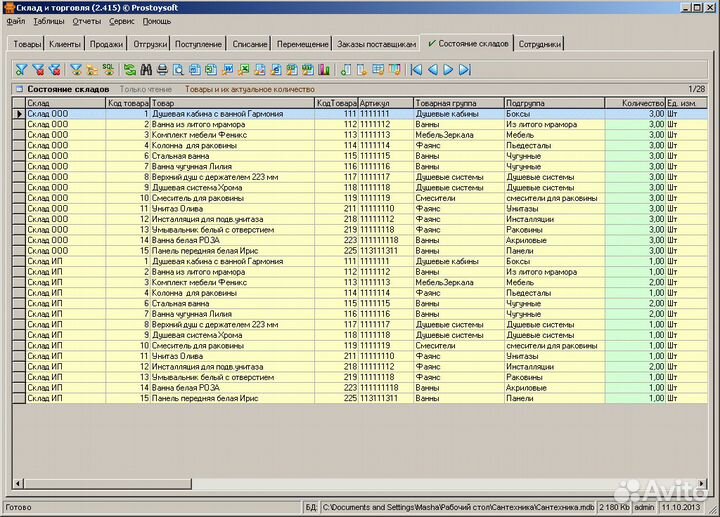Click the green refresh data icon

coord(129,70)
